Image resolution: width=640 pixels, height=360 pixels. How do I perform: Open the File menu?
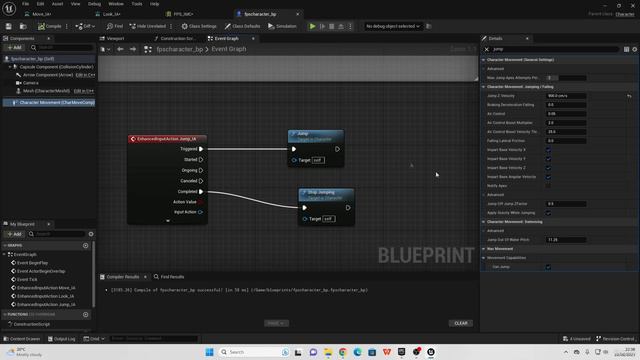[26, 4]
